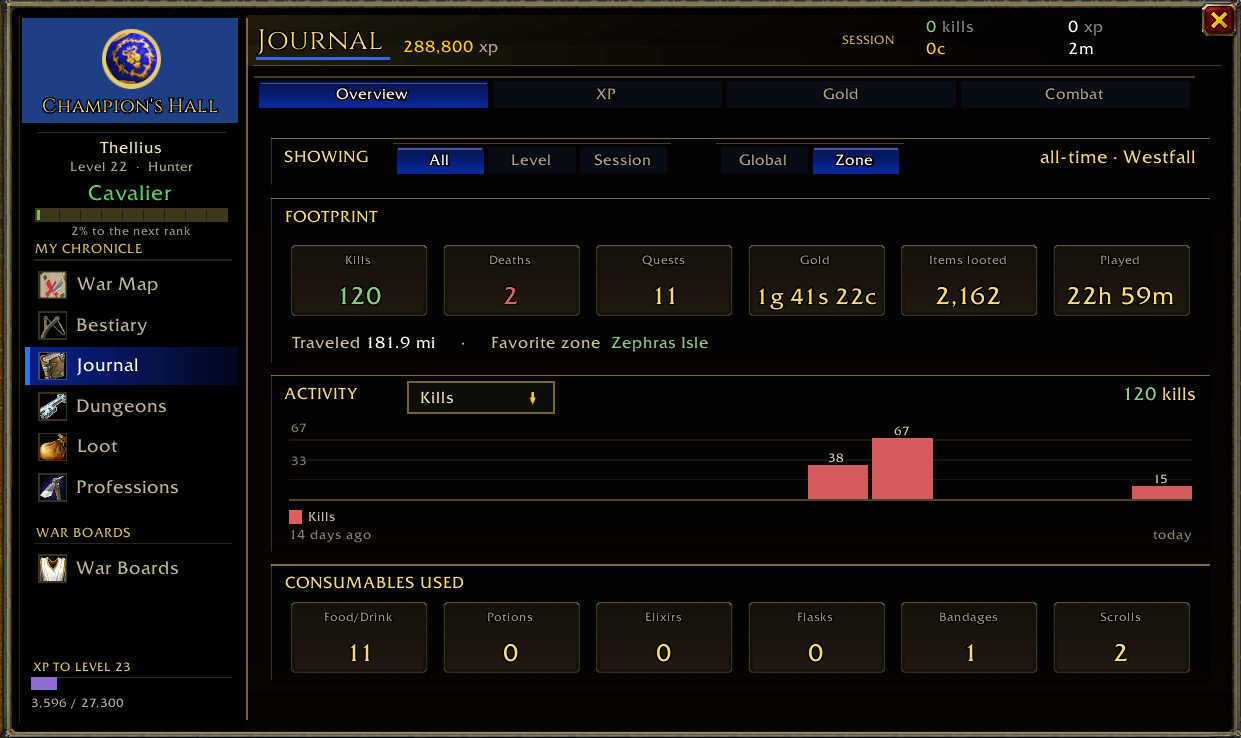Click the chart bar labeled 15

tap(1162, 493)
